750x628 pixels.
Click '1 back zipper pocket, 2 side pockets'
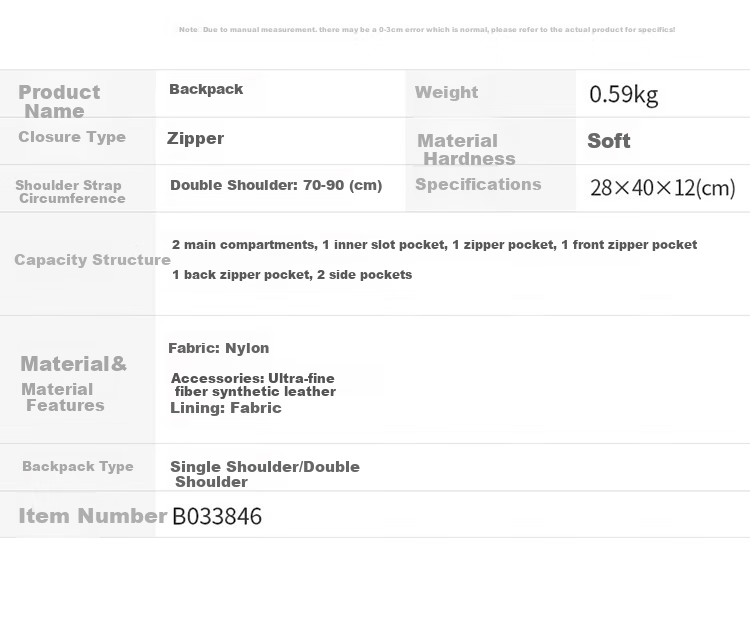coord(292,275)
